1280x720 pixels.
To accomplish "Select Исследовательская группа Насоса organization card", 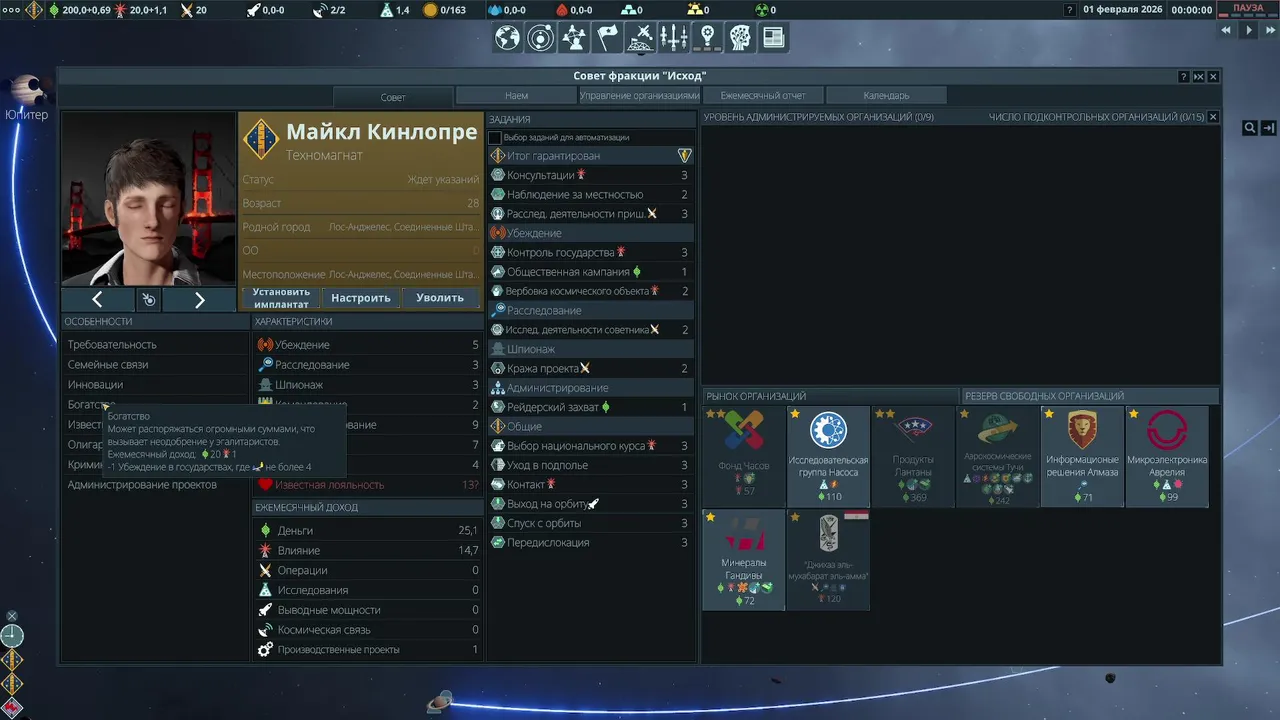I will [x=828, y=456].
